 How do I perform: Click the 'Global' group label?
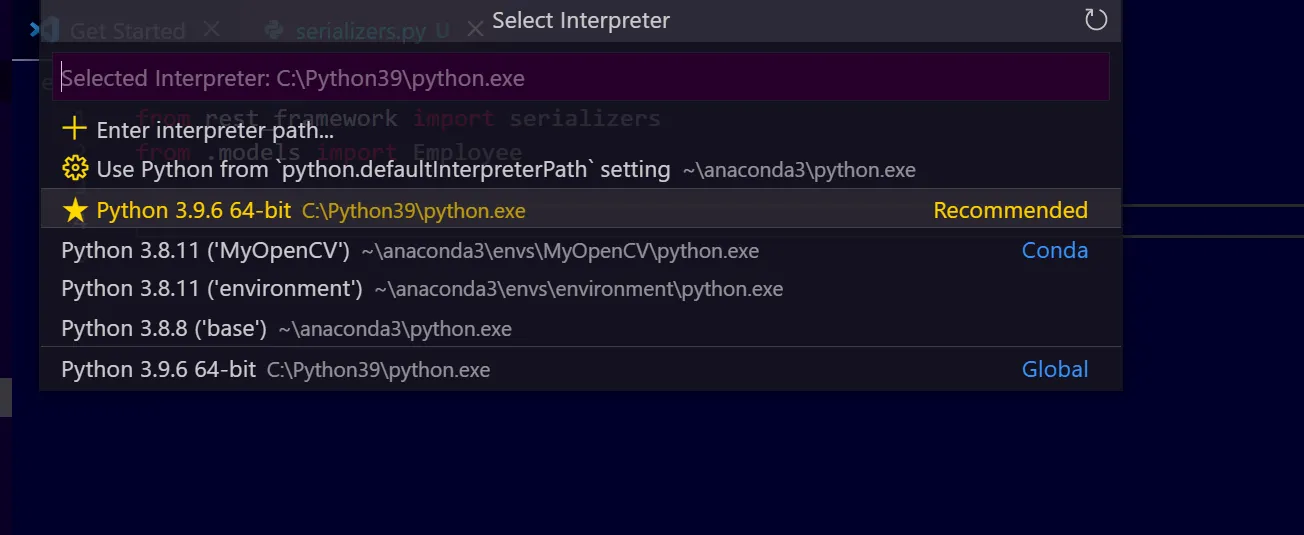point(1054,370)
